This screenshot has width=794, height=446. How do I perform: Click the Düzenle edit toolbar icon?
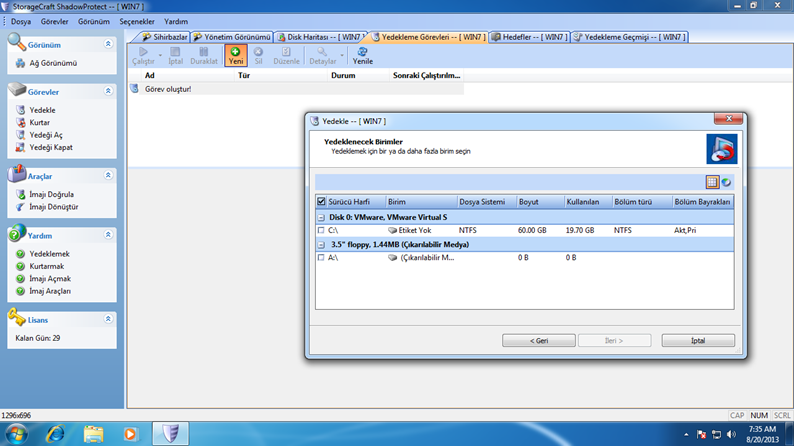pyautogui.click(x=286, y=55)
